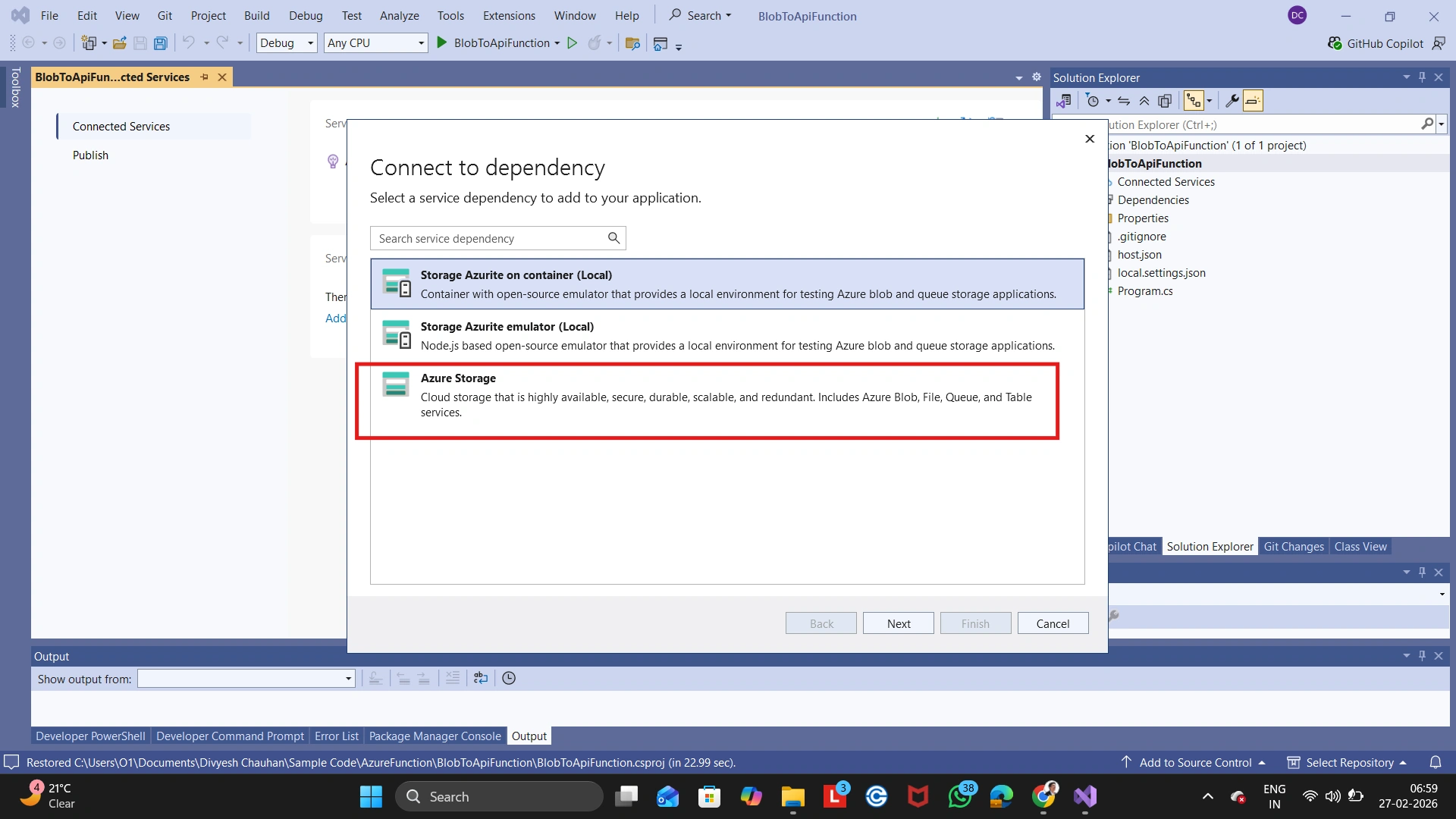This screenshot has height=819, width=1456.
Task: Click the Open File toolbar icon
Action: tap(120, 43)
